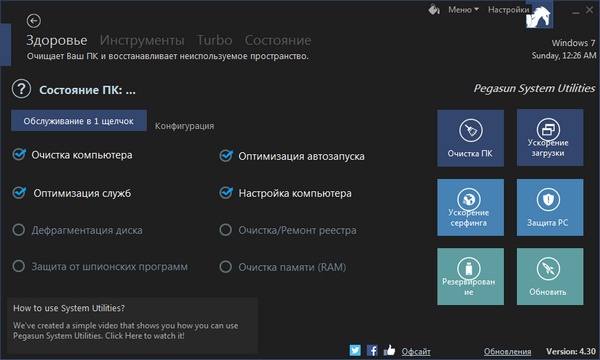
Task: Click the Windows 7 label
Action: coord(573,43)
